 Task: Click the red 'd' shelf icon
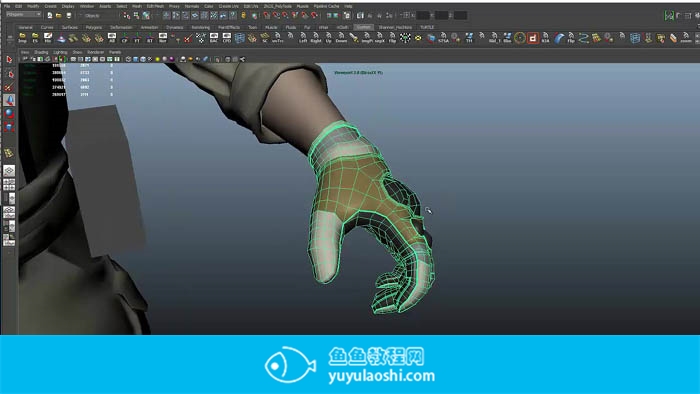point(533,38)
